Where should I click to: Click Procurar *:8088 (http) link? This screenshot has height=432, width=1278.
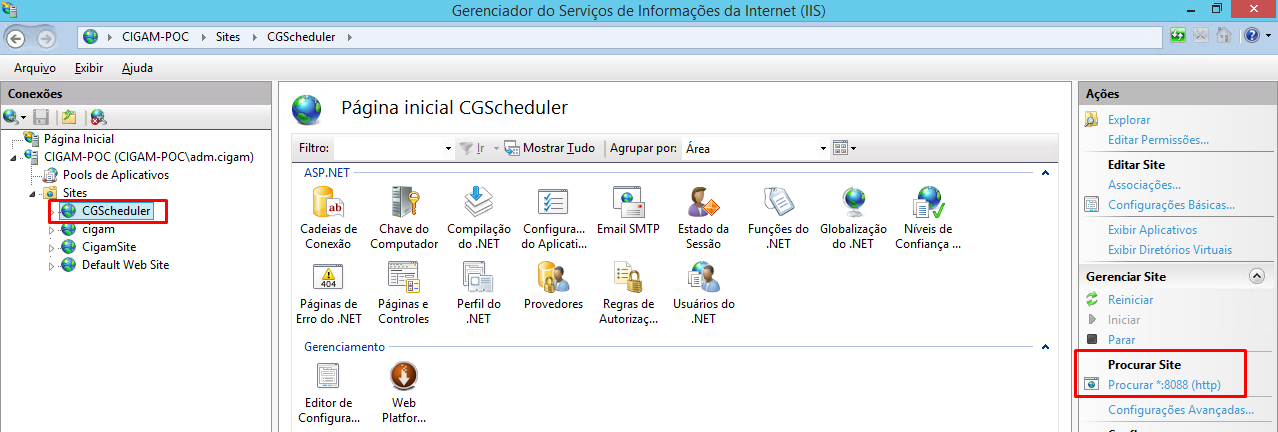(1164, 385)
